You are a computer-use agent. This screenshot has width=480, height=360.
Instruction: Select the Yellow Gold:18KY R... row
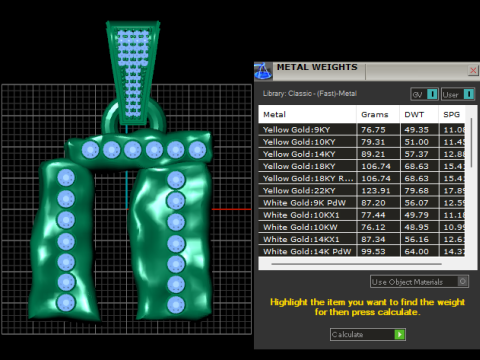(362, 178)
